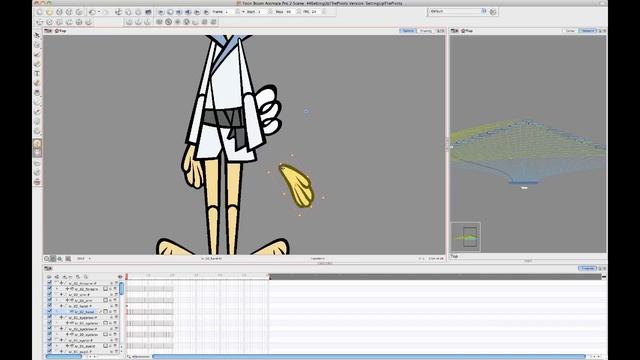This screenshot has height=360, width=640.
Task: Click the red playhead on timeline ruler
Action: click(127, 277)
